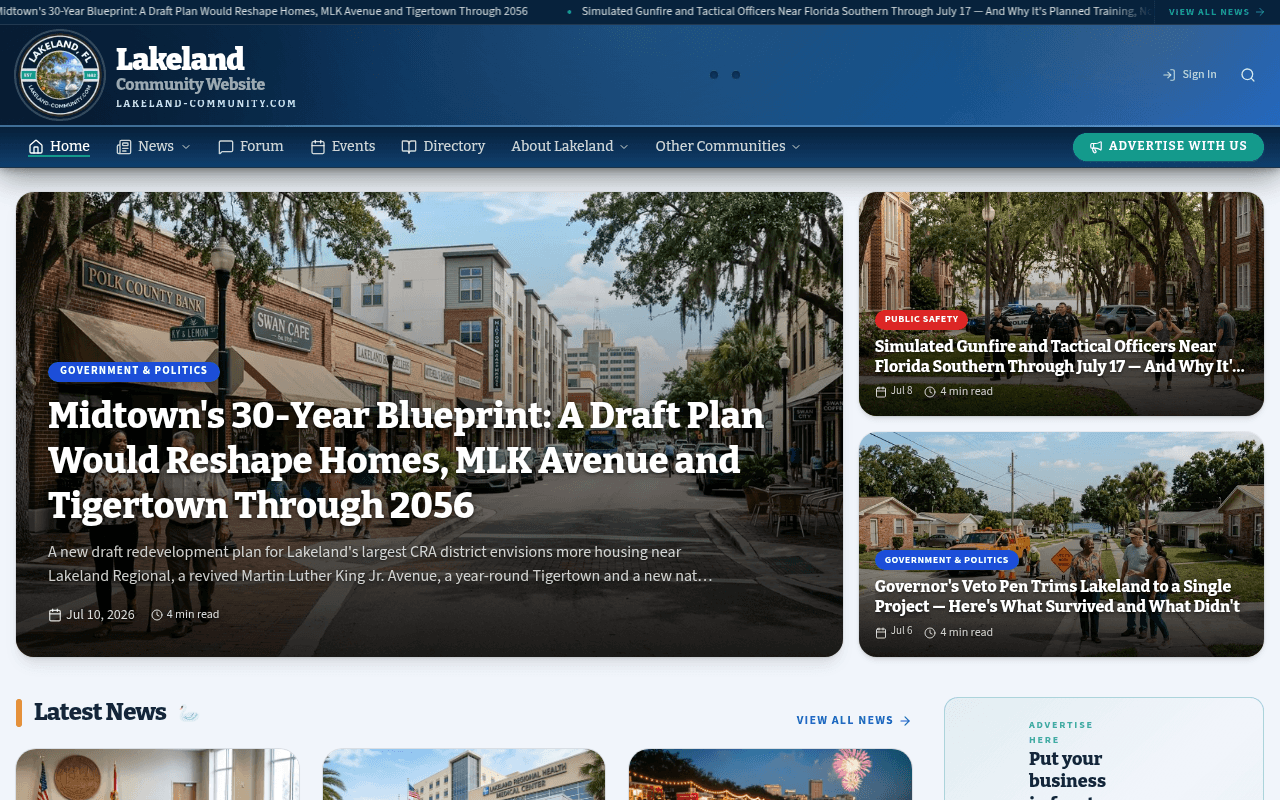Viewport: 1280px width, 800px height.
Task: Open the Home nav item
Action: [59, 147]
